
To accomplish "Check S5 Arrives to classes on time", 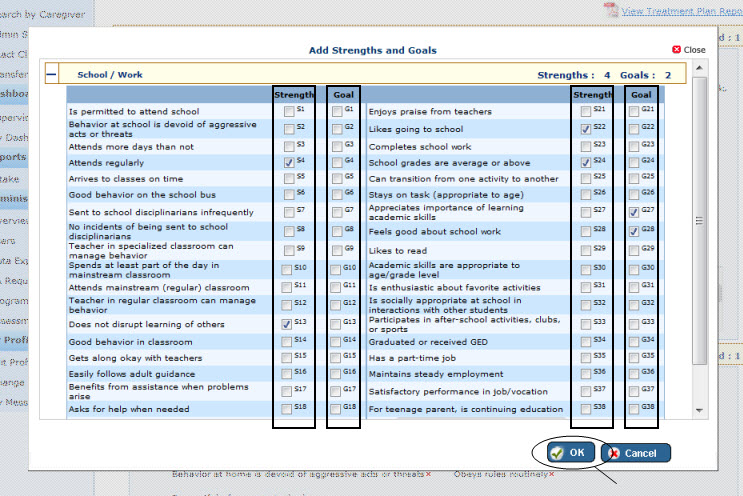I will point(289,179).
